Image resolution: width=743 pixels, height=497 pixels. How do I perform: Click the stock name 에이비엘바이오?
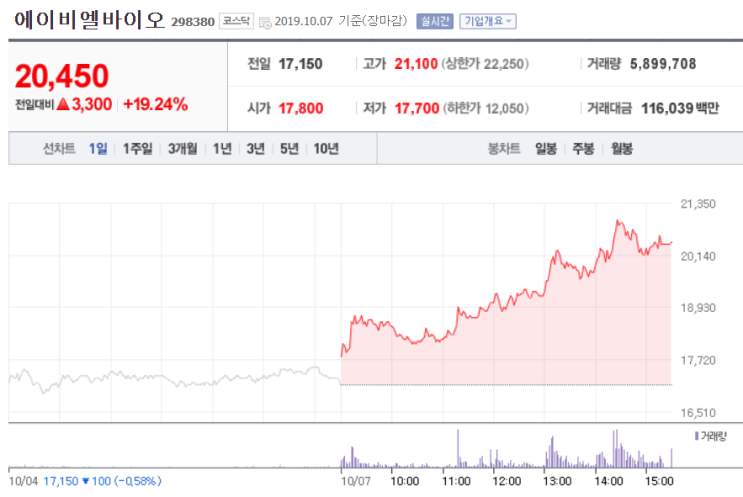[x=89, y=20]
